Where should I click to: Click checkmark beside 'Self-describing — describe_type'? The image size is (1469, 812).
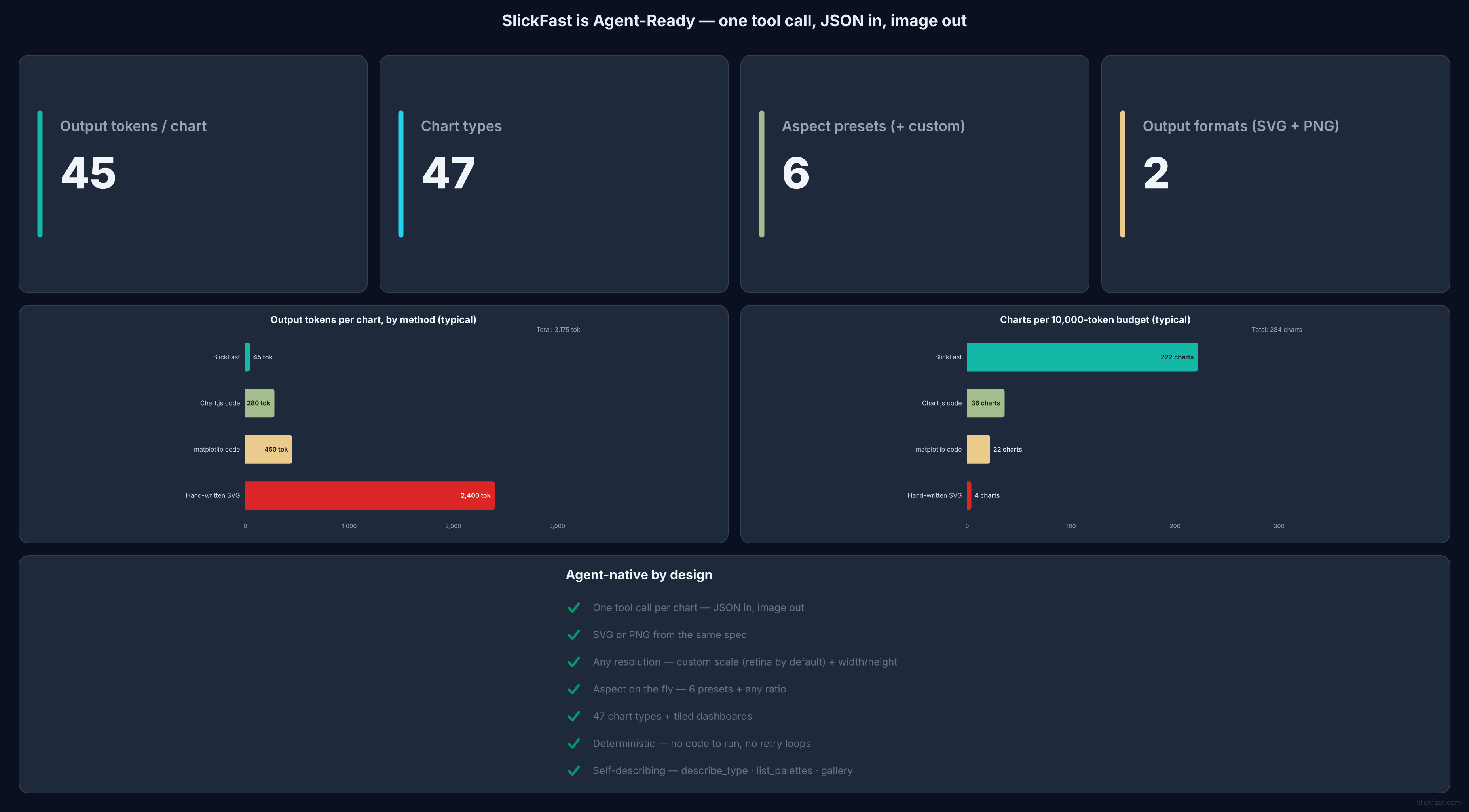click(574, 771)
